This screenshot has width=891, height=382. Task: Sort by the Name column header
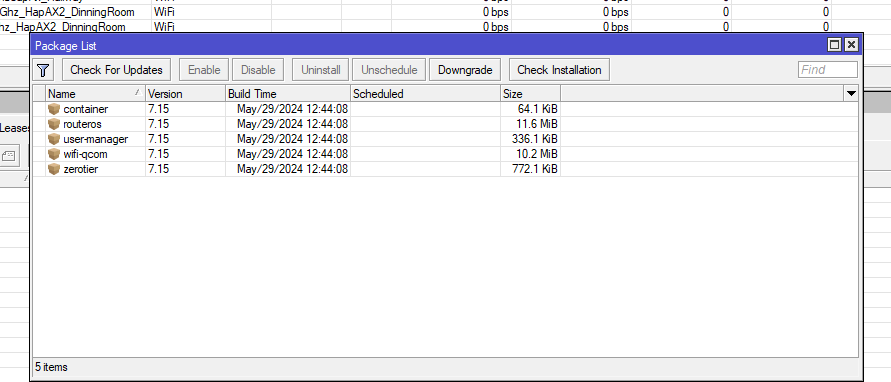click(x=95, y=94)
